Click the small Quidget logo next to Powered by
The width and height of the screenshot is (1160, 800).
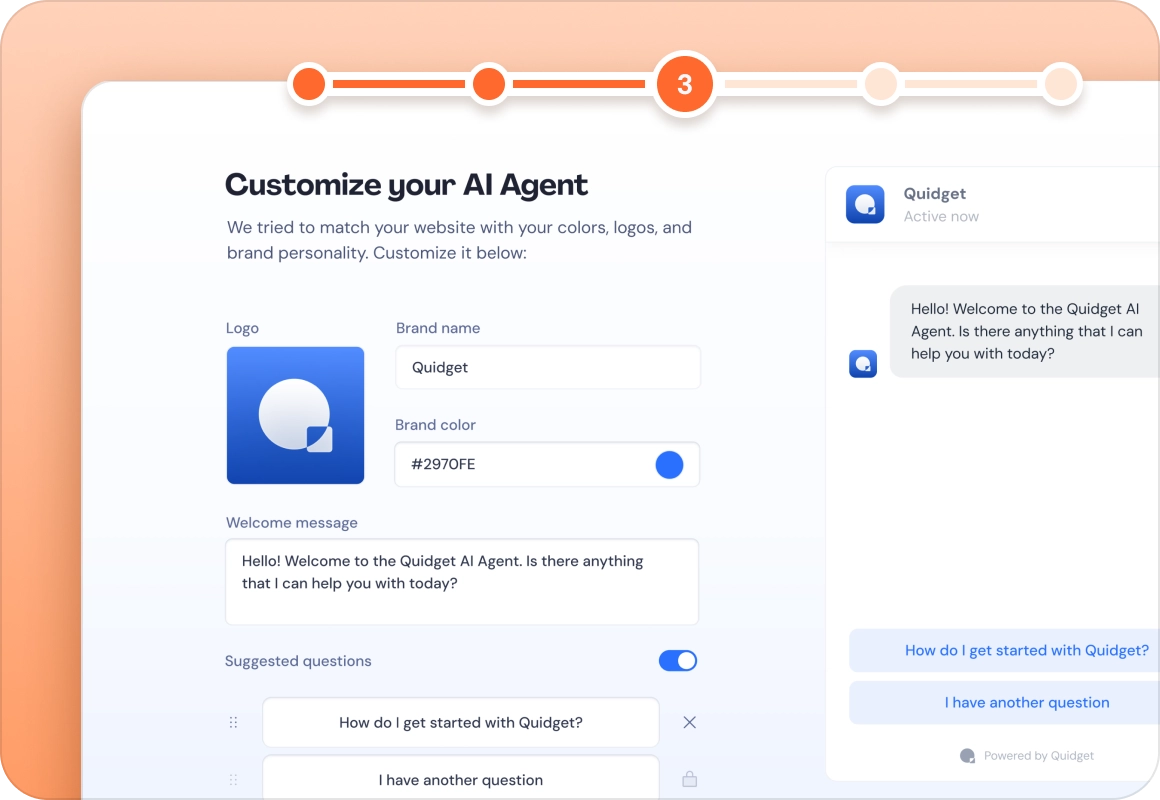click(967, 756)
